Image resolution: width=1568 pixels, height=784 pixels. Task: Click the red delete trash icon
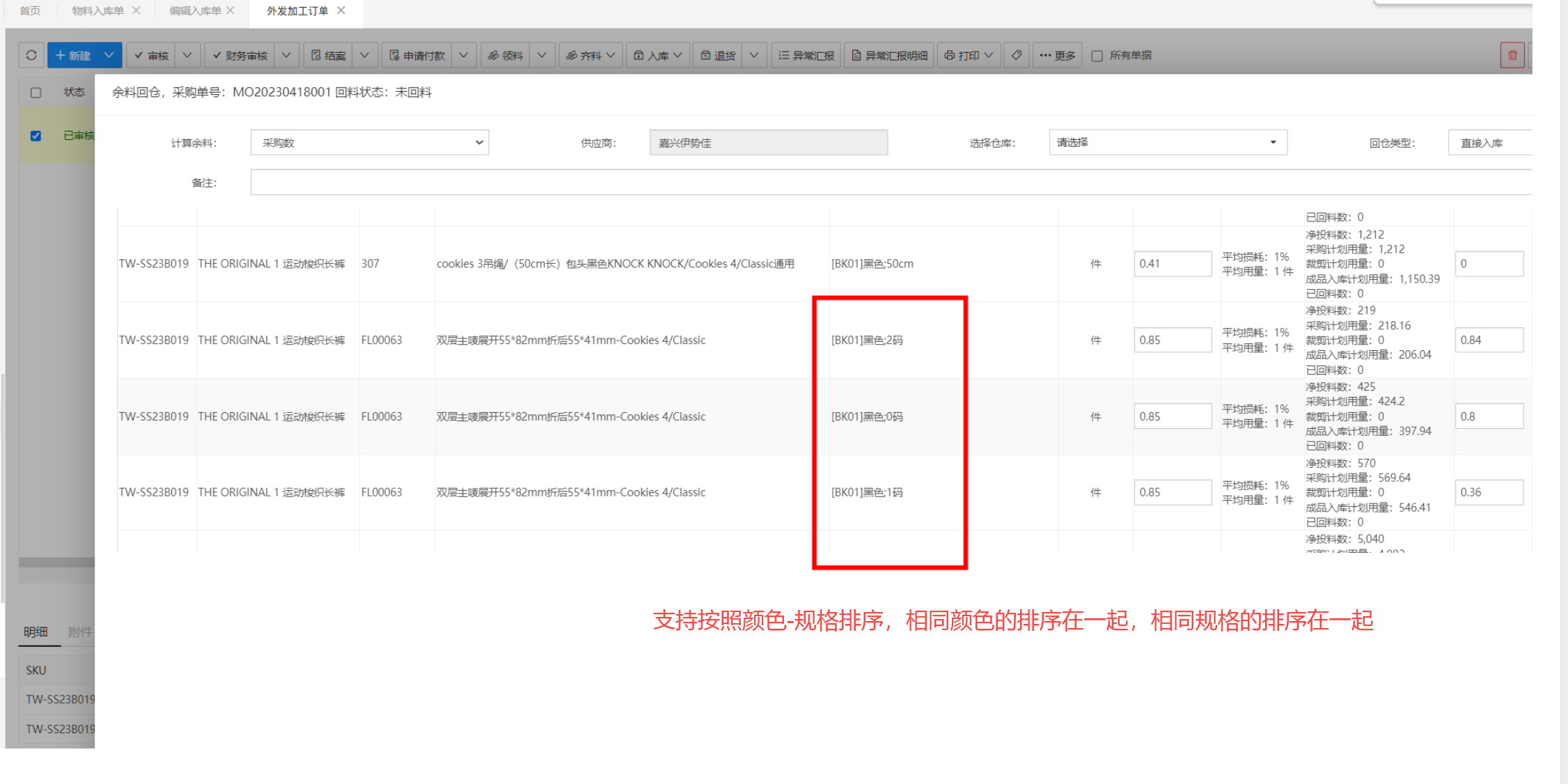coord(1512,55)
